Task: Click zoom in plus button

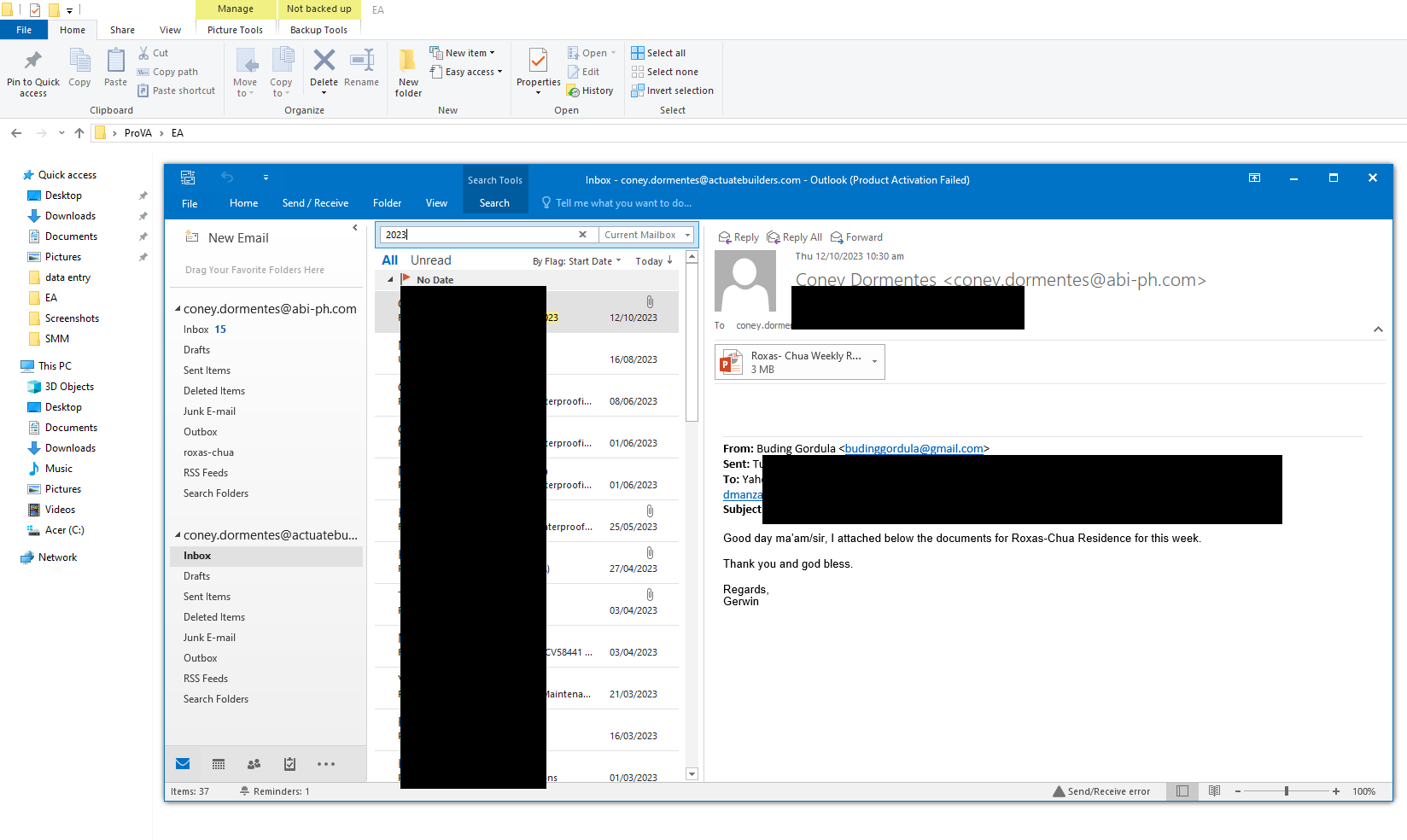Action: coord(1335,791)
